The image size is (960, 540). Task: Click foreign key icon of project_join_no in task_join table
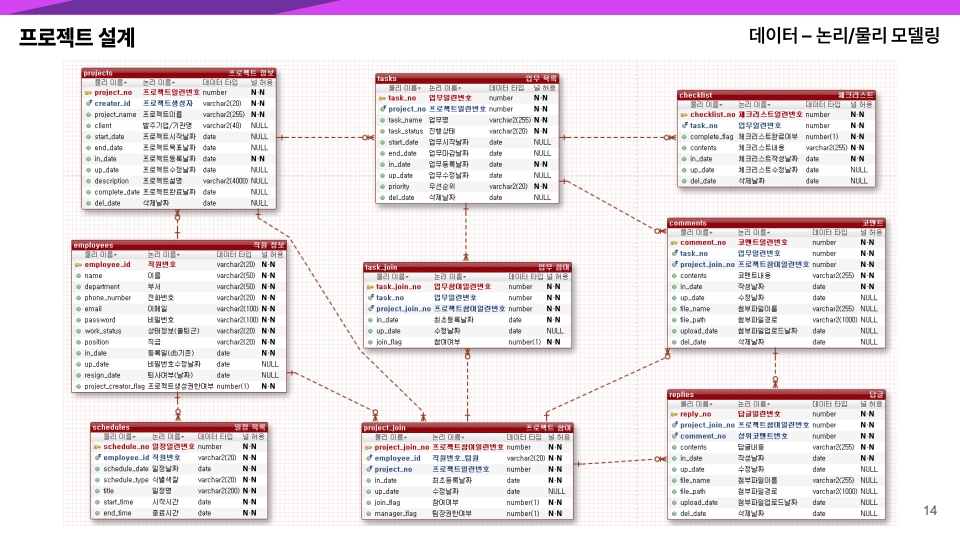pyautogui.click(x=370, y=309)
